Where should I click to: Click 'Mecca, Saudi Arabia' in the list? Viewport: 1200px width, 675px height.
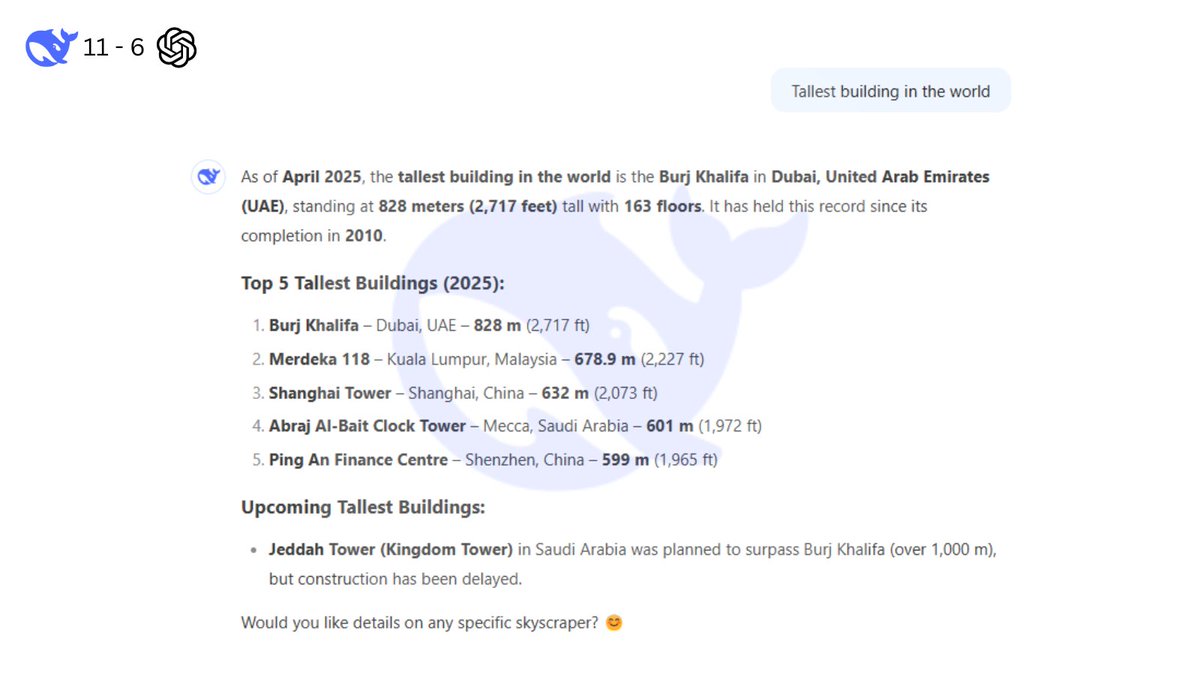[556, 426]
